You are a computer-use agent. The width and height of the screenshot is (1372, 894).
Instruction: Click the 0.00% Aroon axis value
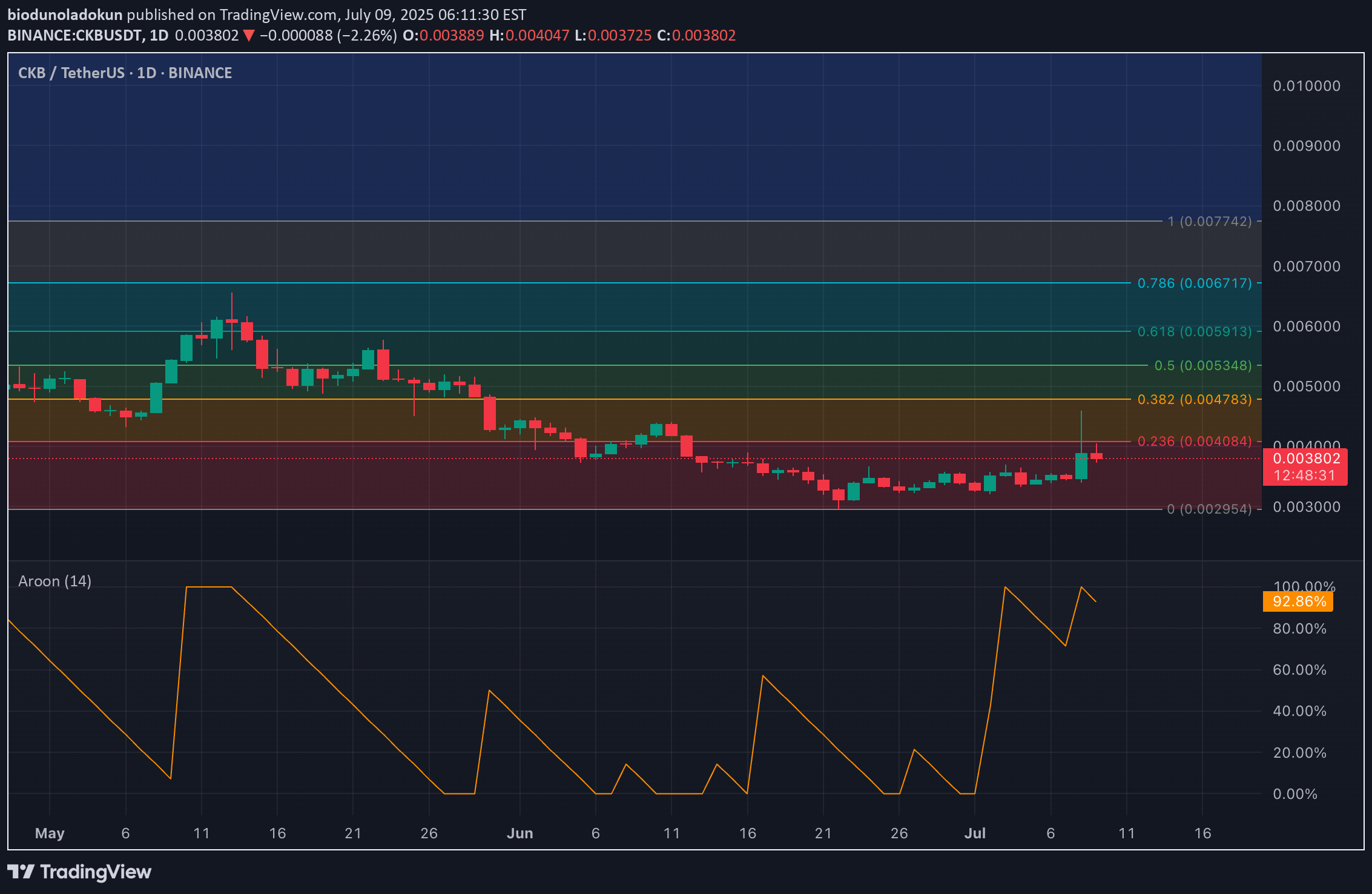(1295, 794)
